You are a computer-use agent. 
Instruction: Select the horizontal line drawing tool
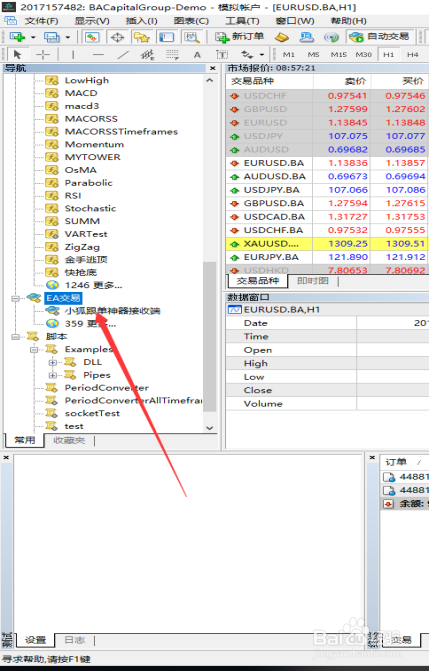pos(98,54)
